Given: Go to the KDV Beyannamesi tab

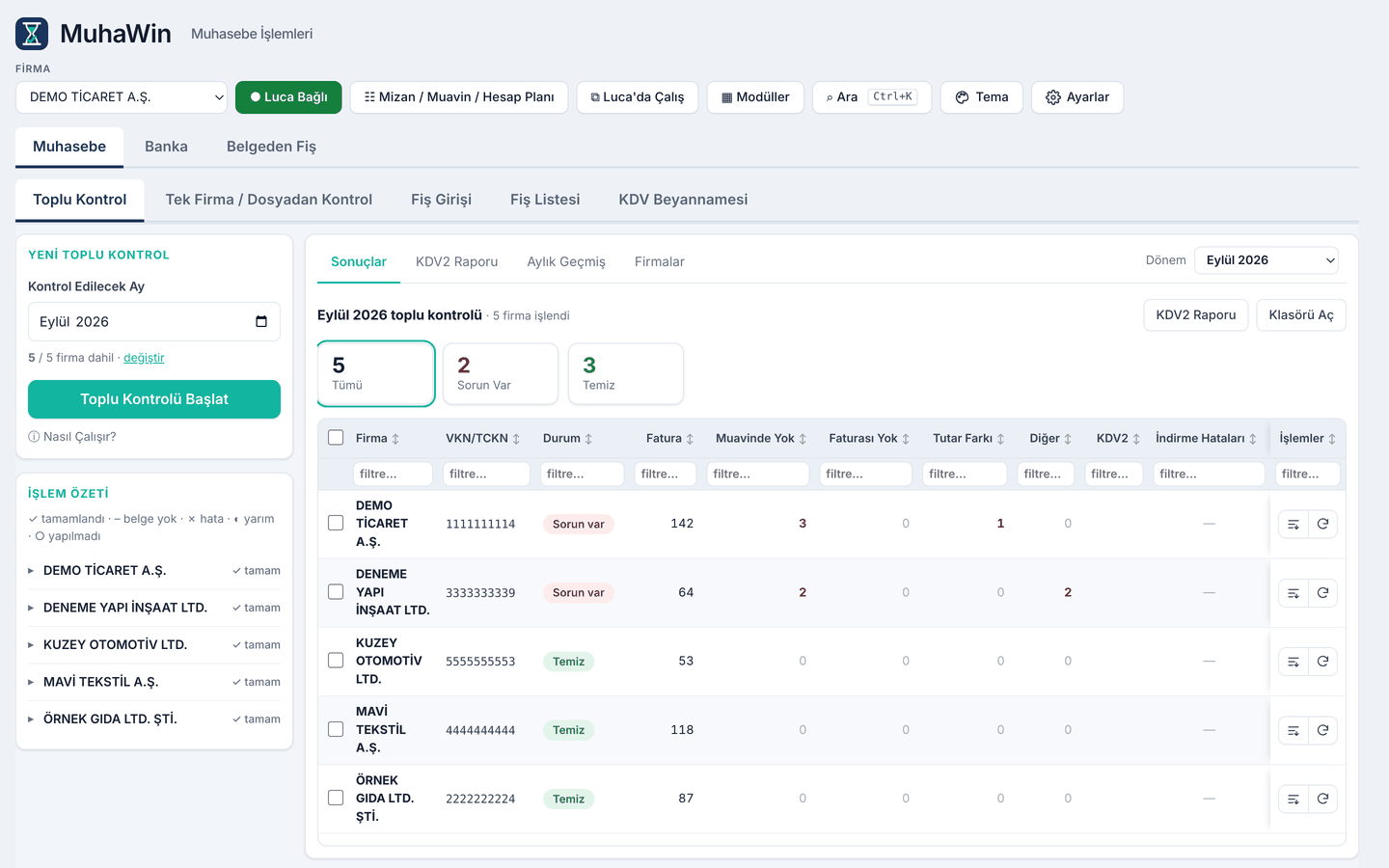Looking at the screenshot, I should [683, 200].
